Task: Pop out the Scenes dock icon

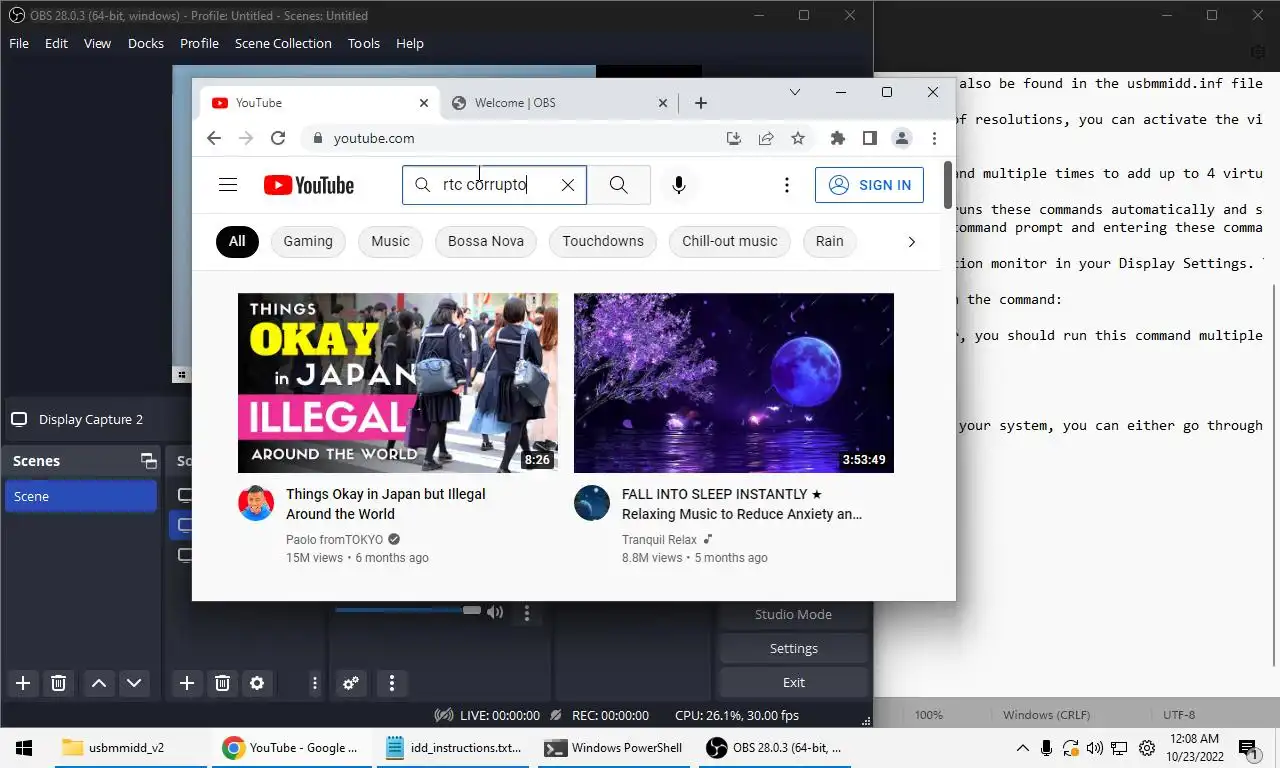Action: 149,461
